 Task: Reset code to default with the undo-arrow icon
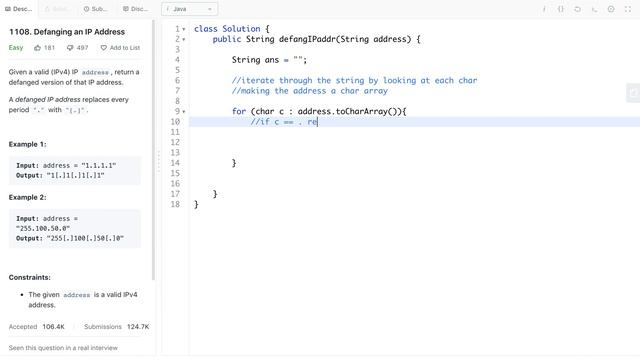[x=578, y=9]
